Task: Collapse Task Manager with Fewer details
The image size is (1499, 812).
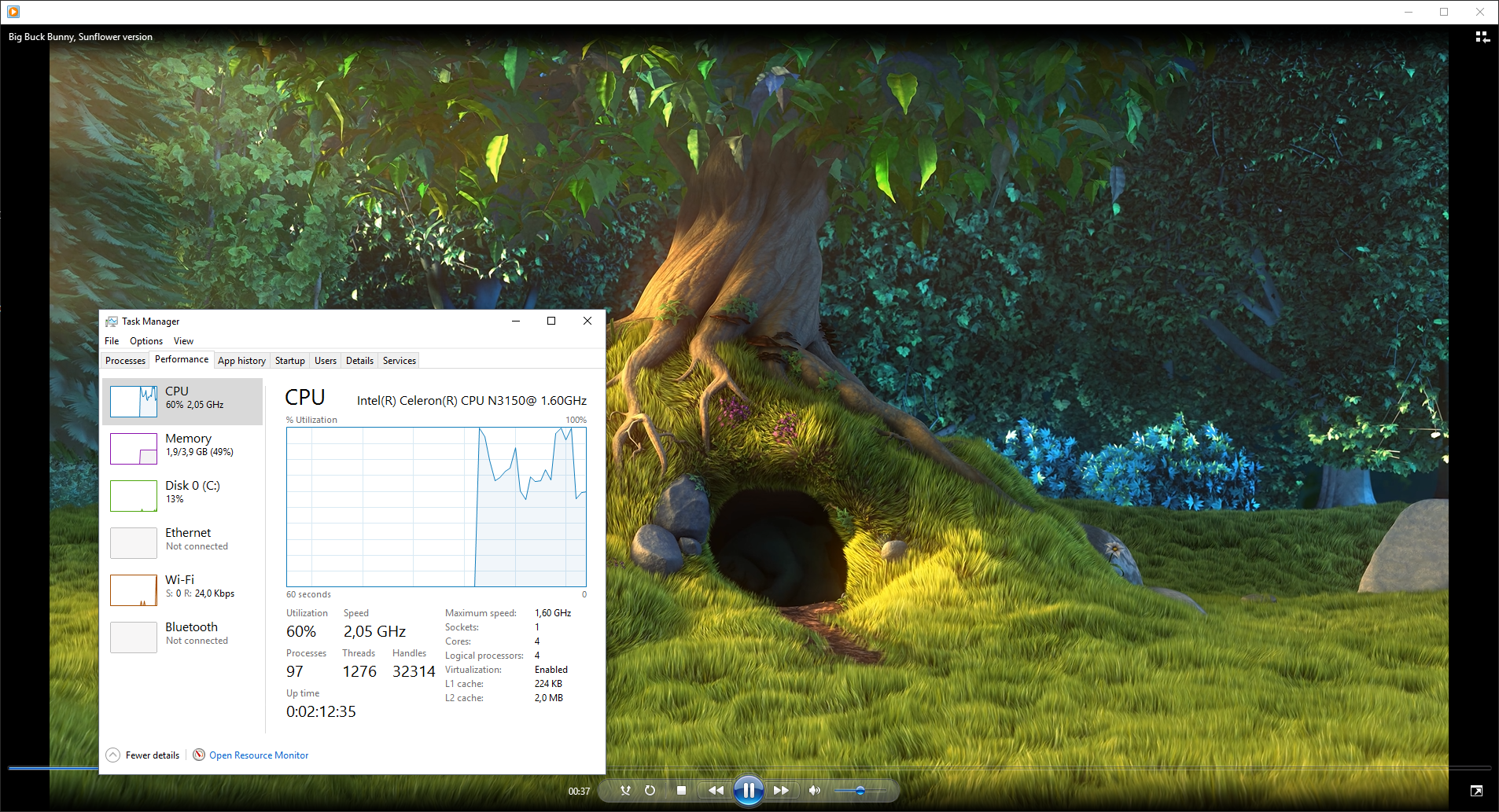Action: (x=143, y=755)
